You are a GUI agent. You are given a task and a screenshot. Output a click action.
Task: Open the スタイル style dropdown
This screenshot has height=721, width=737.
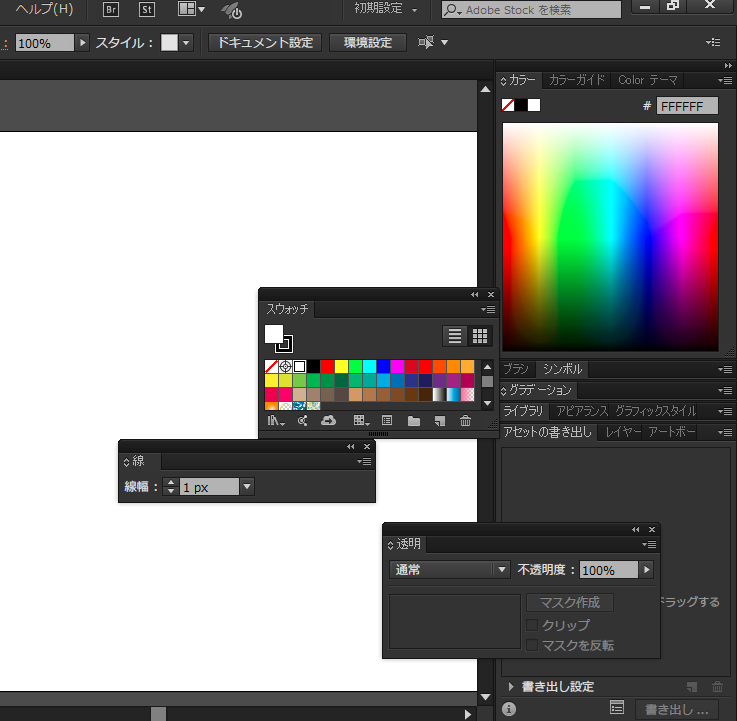click(x=186, y=43)
